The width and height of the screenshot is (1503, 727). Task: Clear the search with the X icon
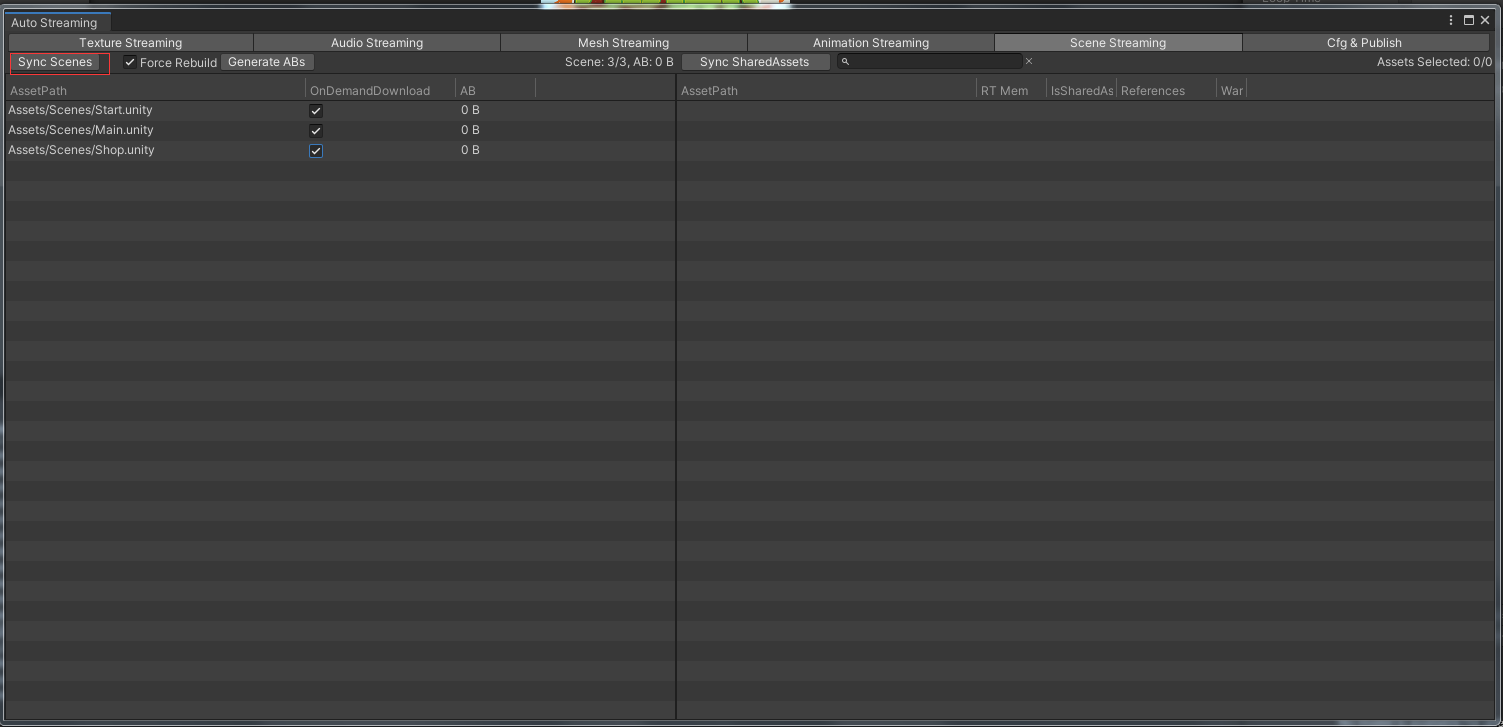(1029, 62)
